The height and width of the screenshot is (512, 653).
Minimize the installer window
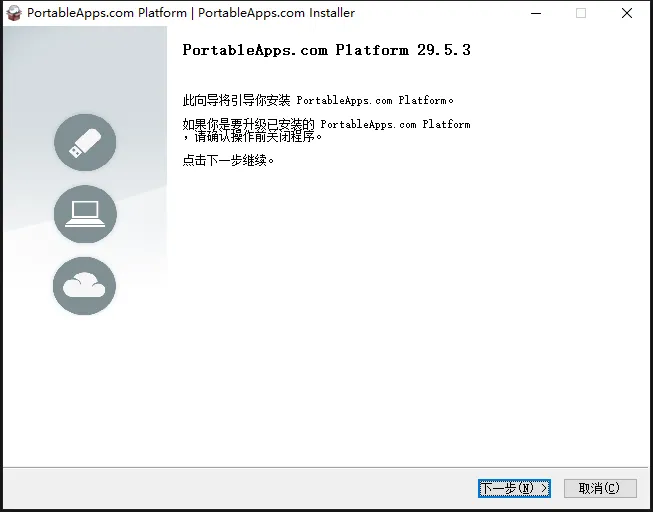point(536,13)
